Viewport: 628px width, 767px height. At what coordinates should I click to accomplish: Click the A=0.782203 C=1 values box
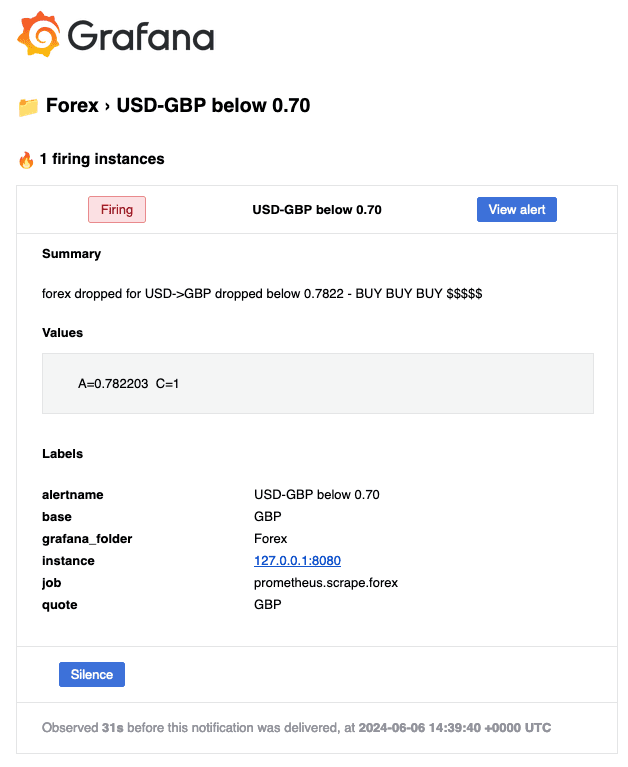click(317, 383)
